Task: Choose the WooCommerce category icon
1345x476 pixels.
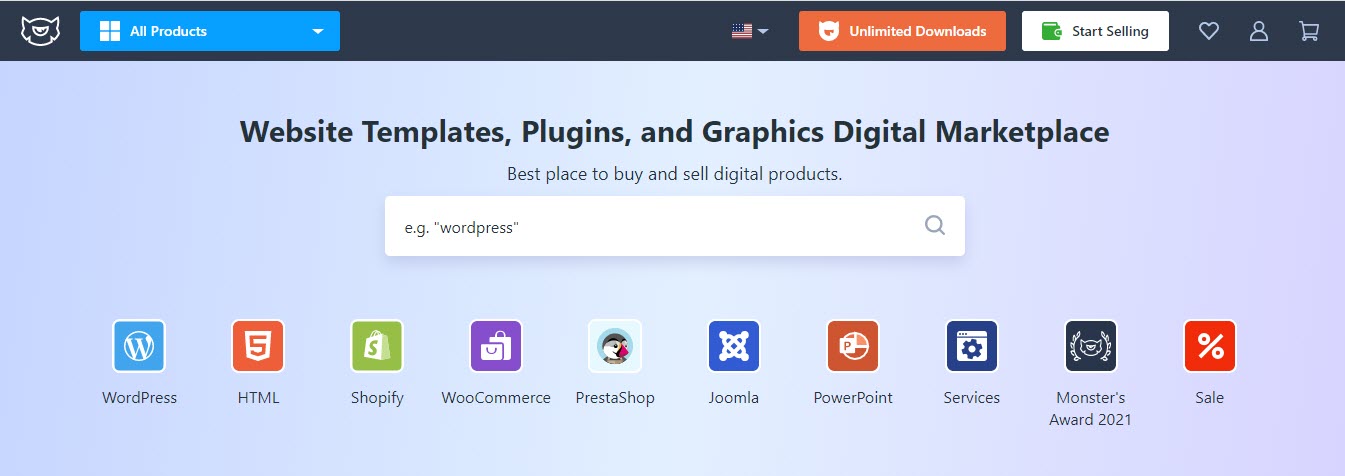Action: pos(496,346)
